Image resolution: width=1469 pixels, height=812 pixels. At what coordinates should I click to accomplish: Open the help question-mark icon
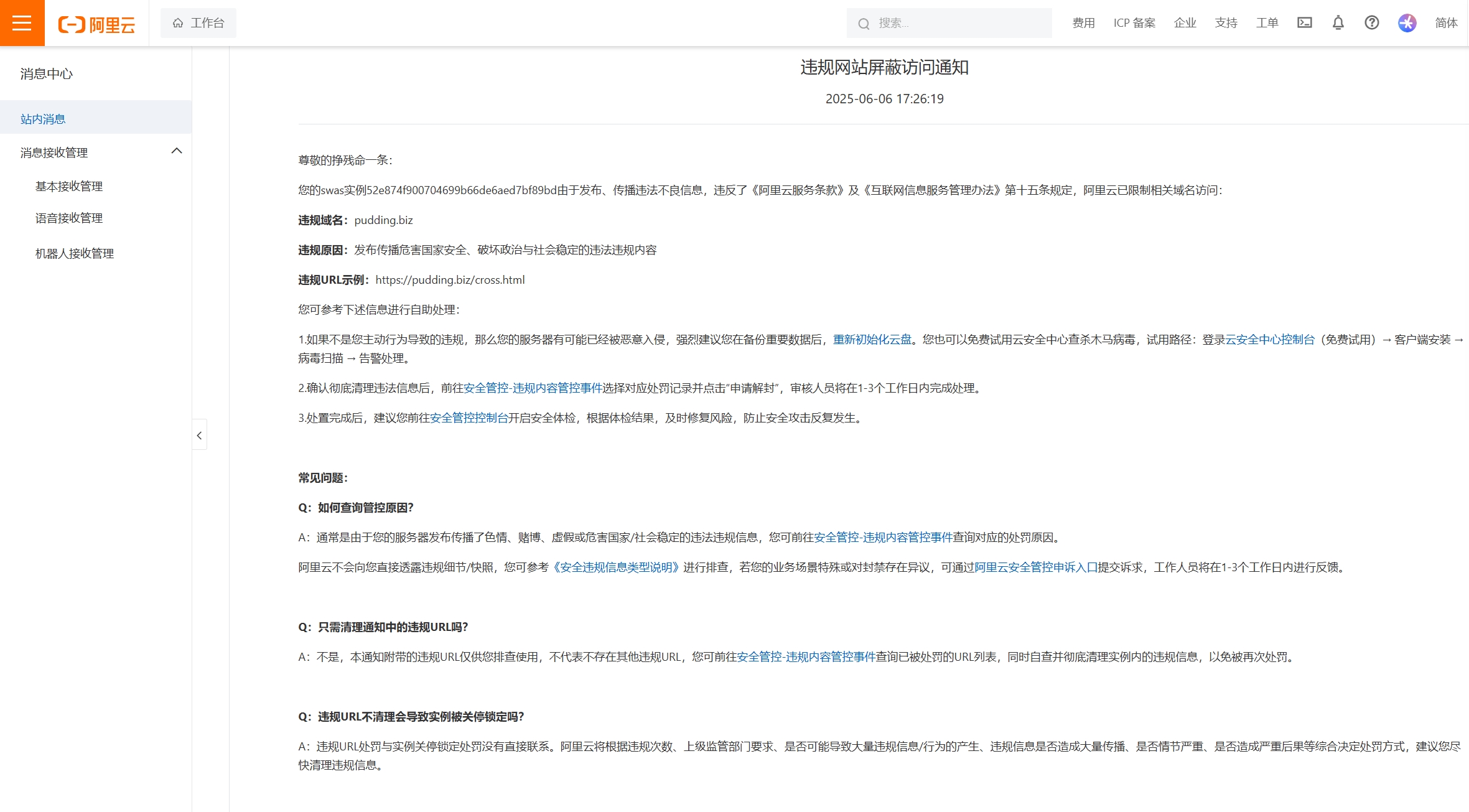point(1372,23)
